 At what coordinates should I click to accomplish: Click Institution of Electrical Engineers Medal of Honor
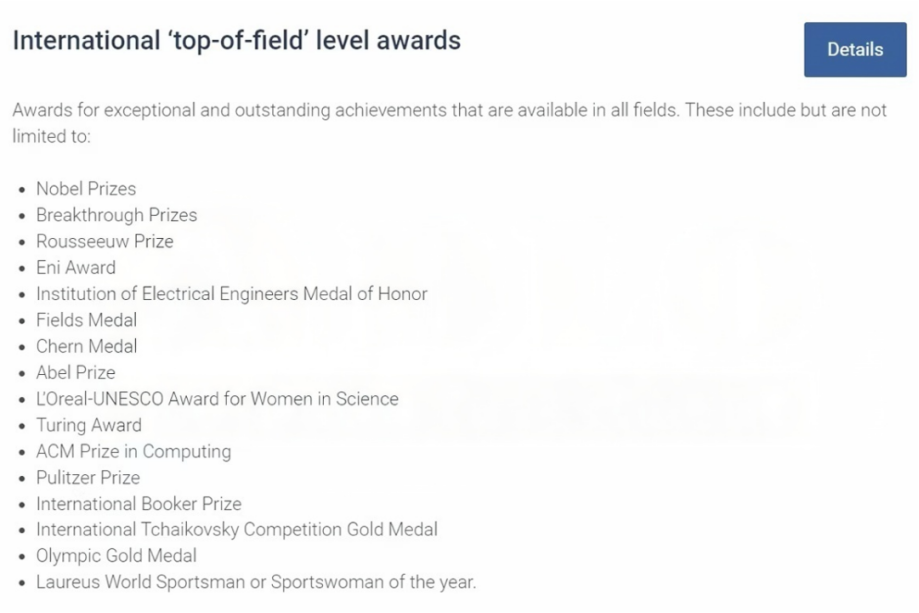232,294
